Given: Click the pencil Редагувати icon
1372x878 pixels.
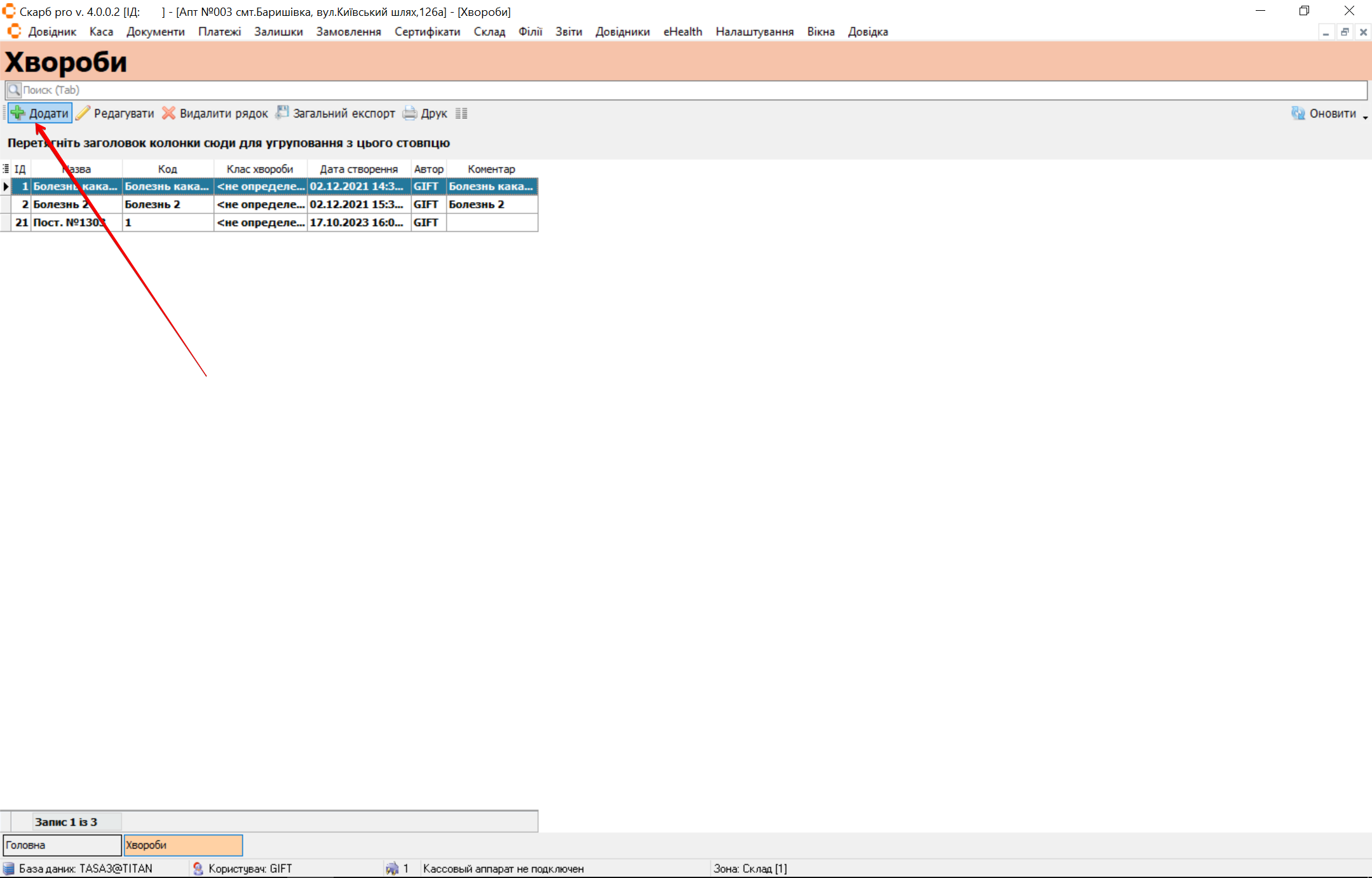Looking at the screenshot, I should [x=83, y=113].
